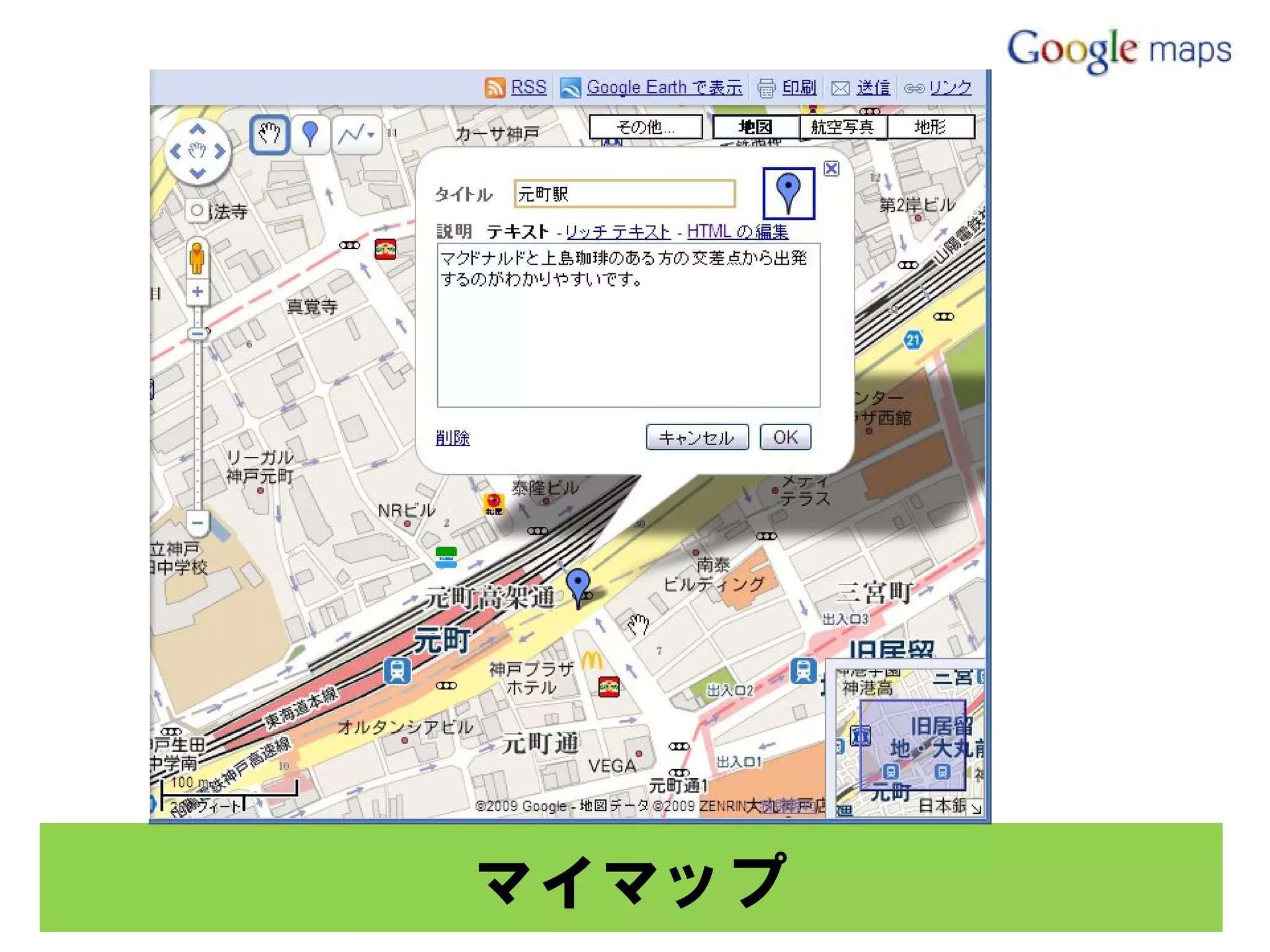Click the printer icon
The width and height of the screenshot is (1270, 952).
click(x=766, y=88)
